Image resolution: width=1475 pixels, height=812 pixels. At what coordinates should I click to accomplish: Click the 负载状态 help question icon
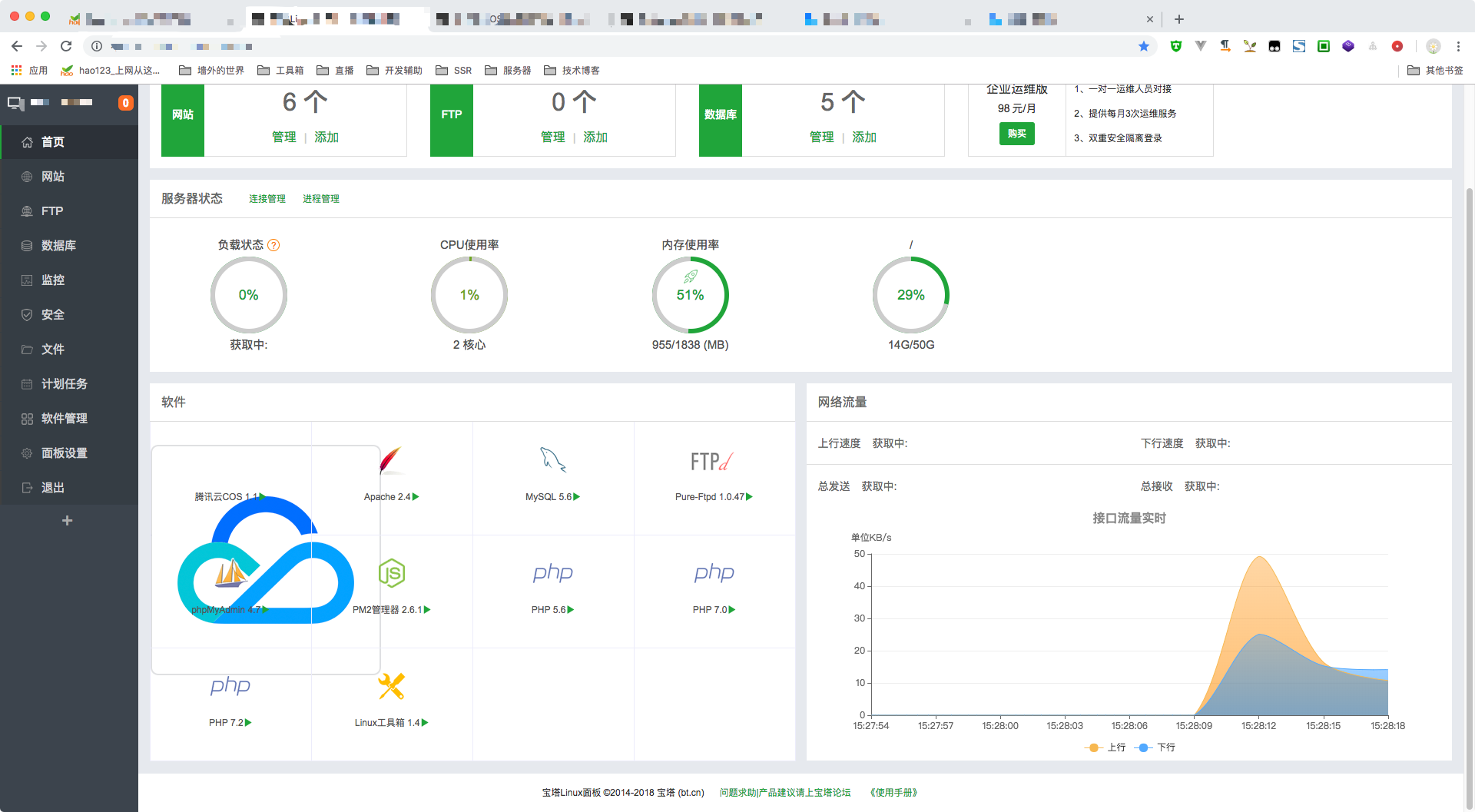click(x=273, y=245)
